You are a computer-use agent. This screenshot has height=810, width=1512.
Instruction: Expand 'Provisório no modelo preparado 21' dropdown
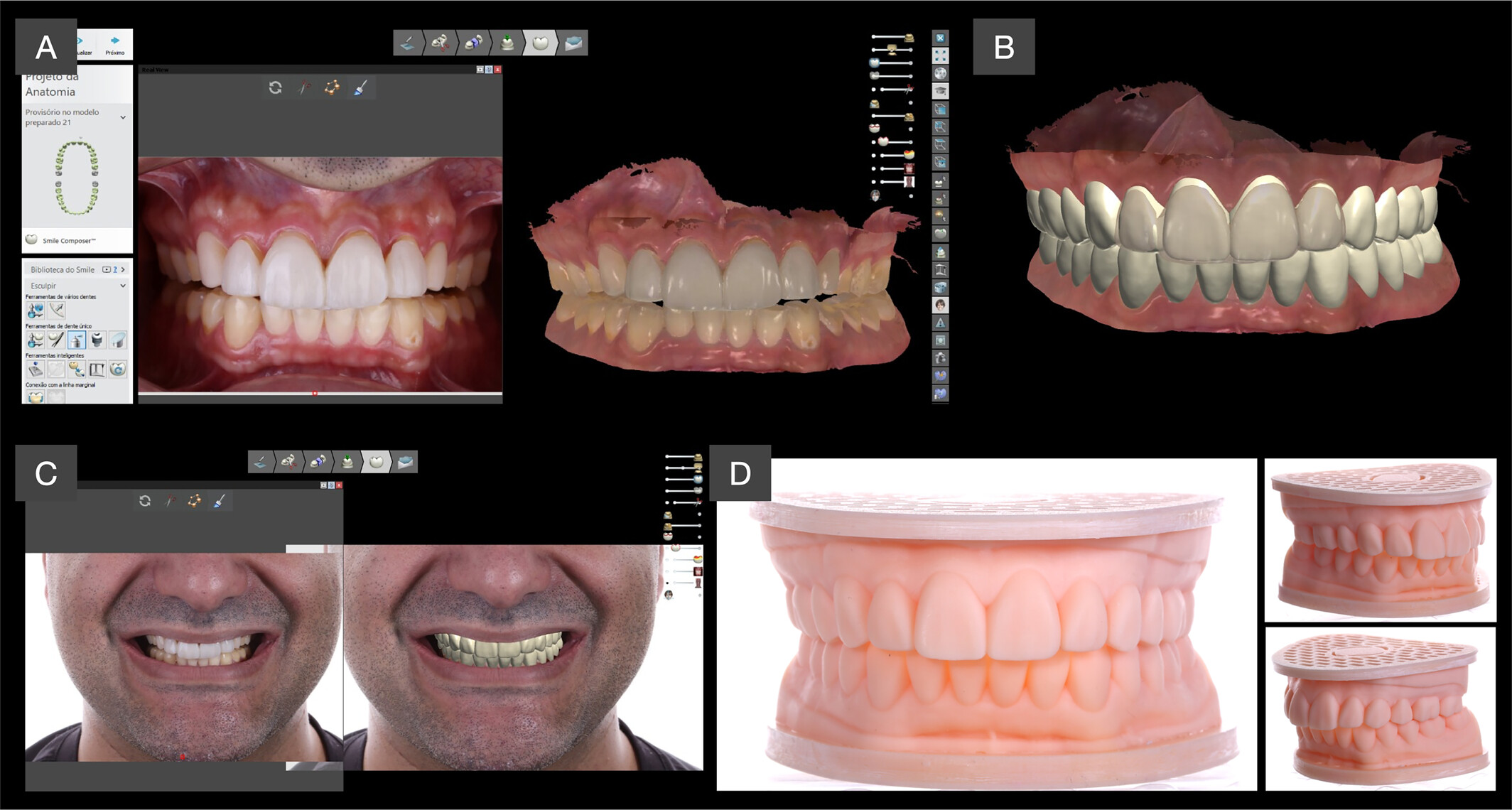click(123, 117)
